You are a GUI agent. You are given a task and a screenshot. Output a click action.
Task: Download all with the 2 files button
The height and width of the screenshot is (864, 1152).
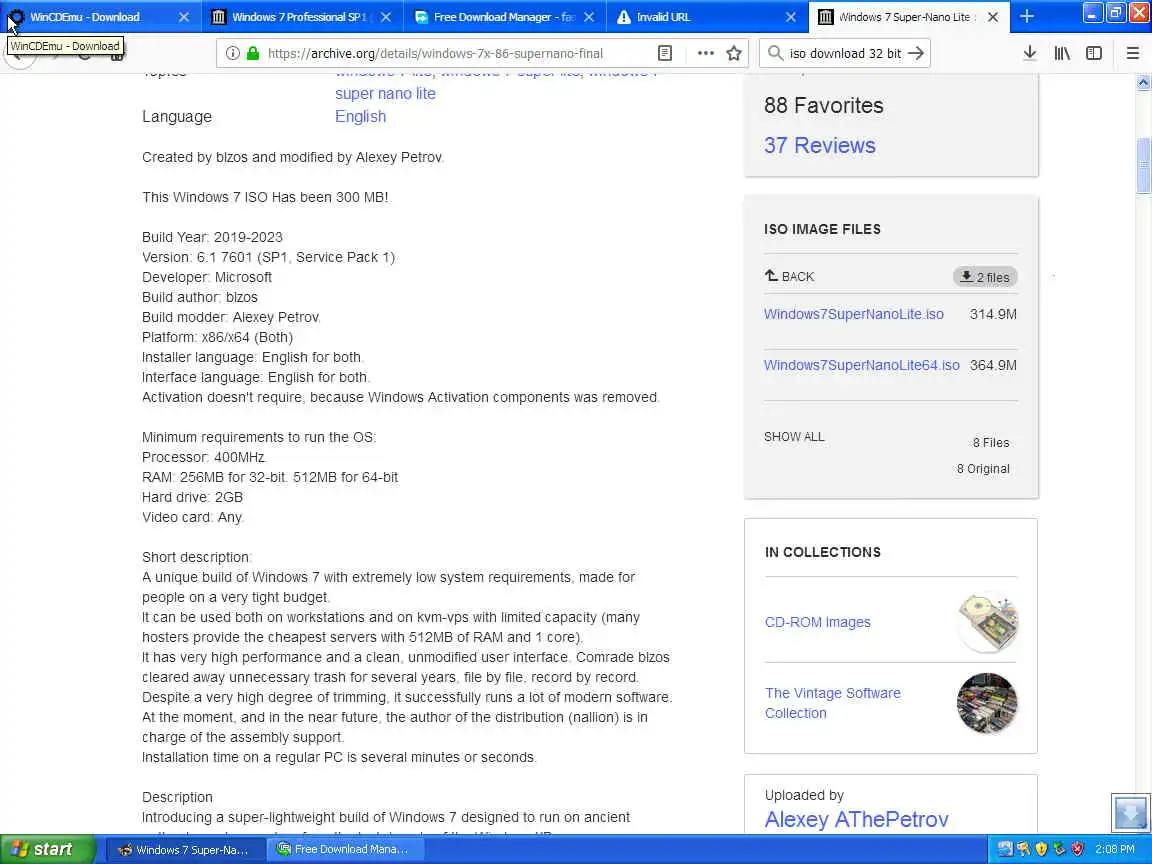(984, 277)
